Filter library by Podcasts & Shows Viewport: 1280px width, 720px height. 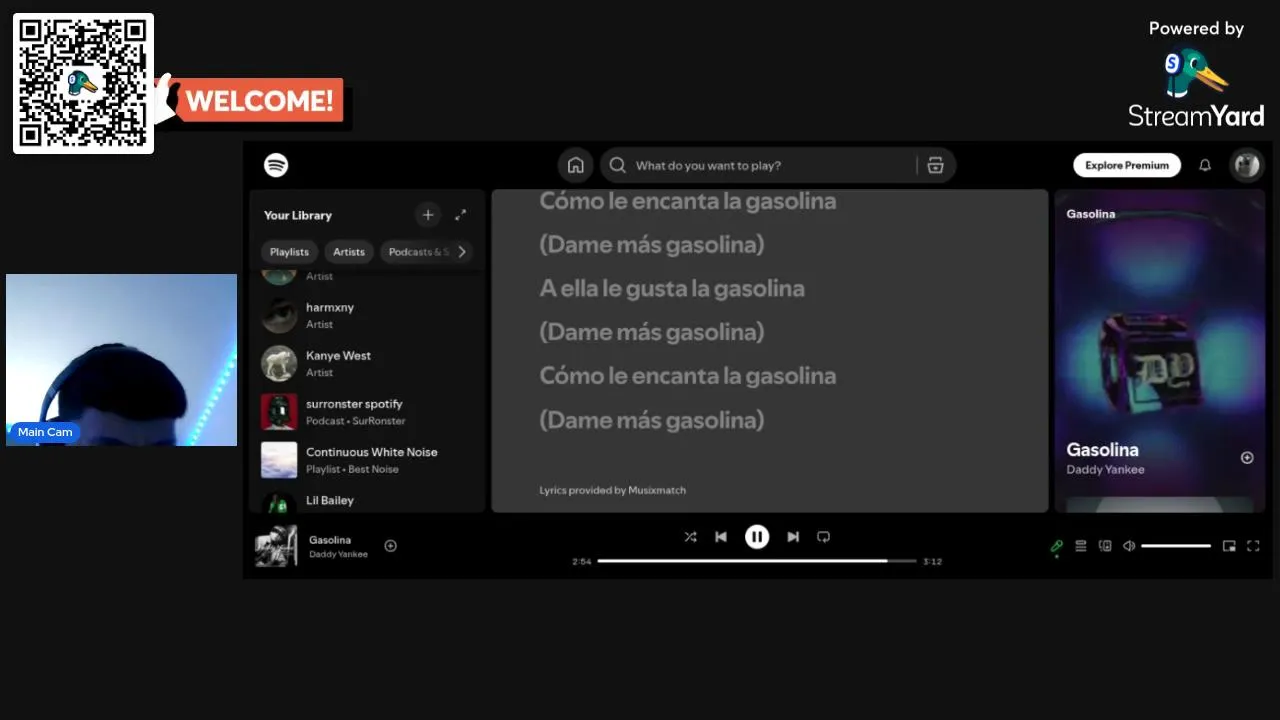pyautogui.click(x=418, y=252)
